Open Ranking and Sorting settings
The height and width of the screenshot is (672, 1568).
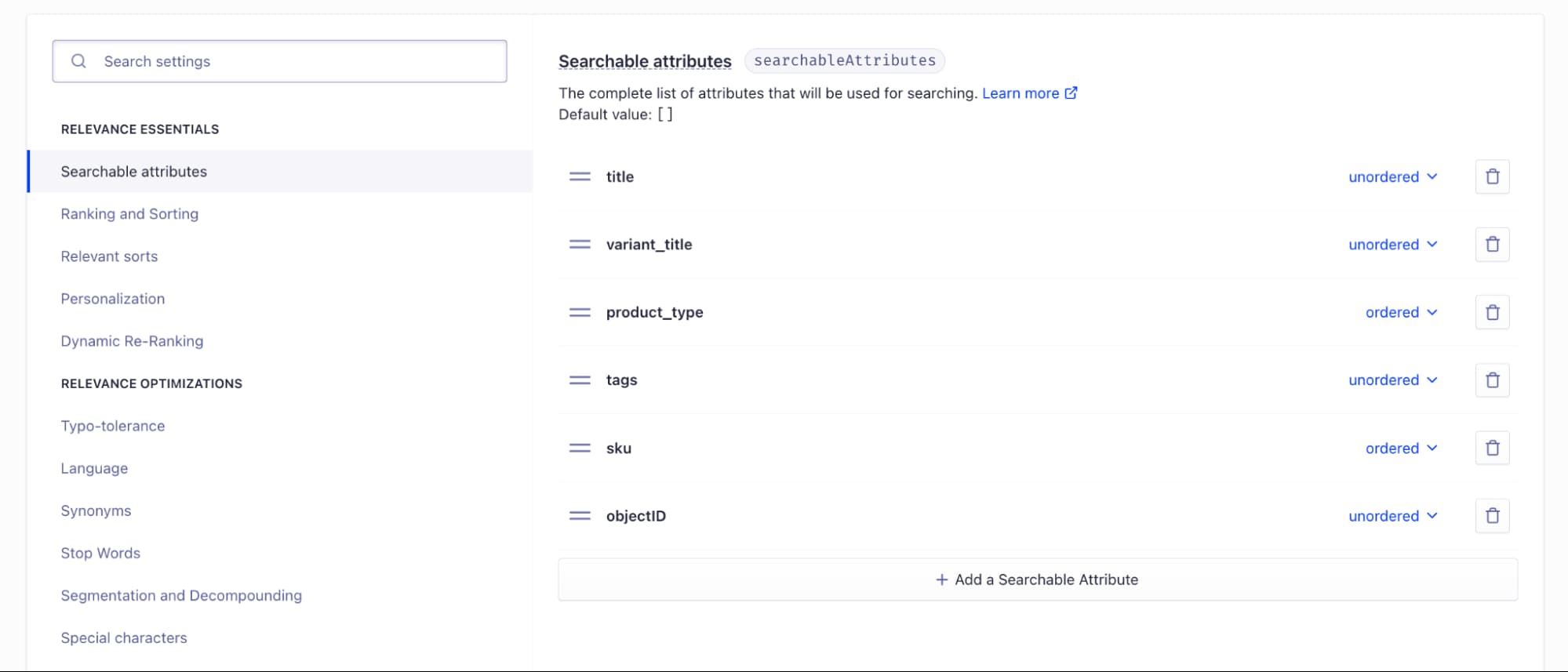(129, 214)
